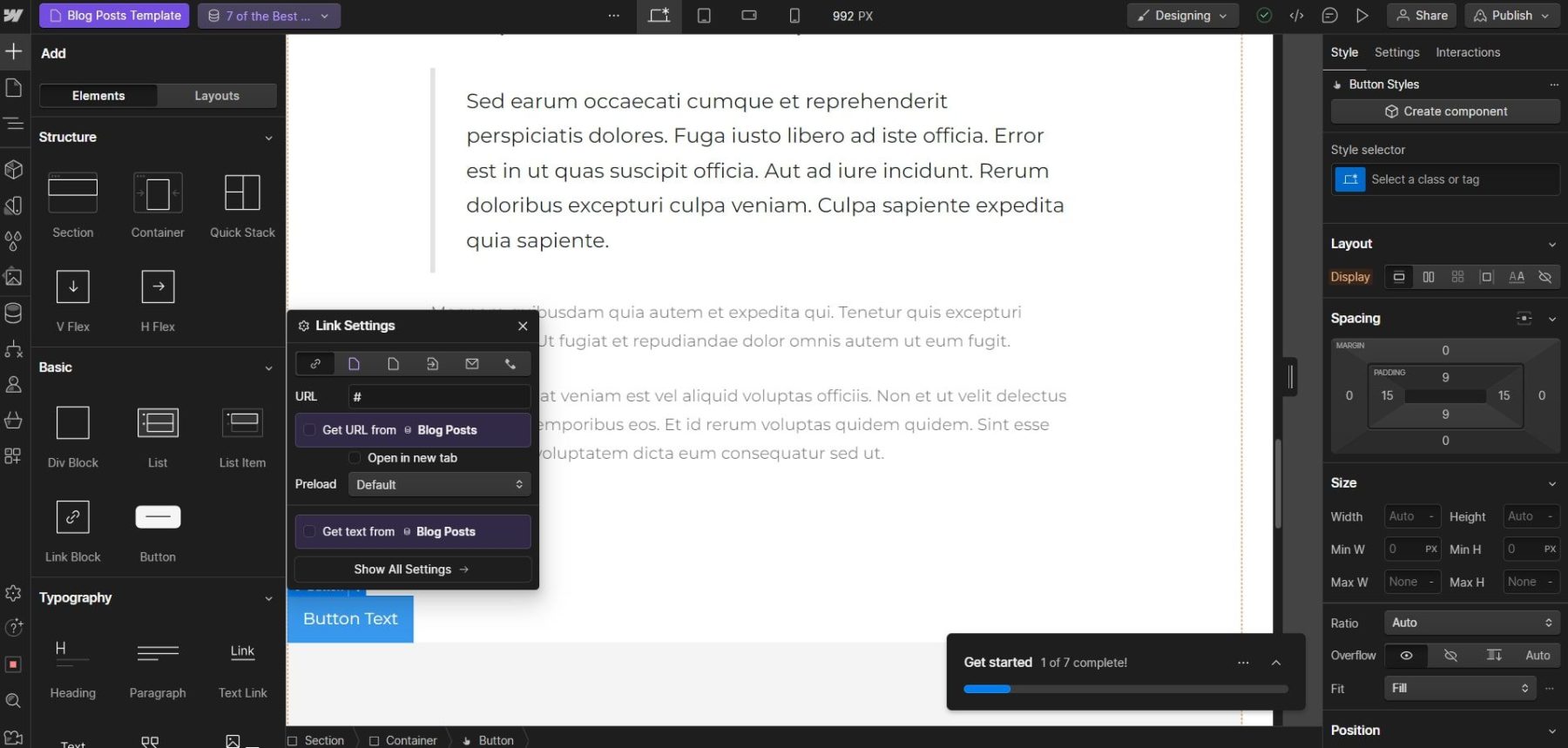1568x748 pixels.
Task: Enable Get text from Blog Posts checkbox
Action: (309, 532)
